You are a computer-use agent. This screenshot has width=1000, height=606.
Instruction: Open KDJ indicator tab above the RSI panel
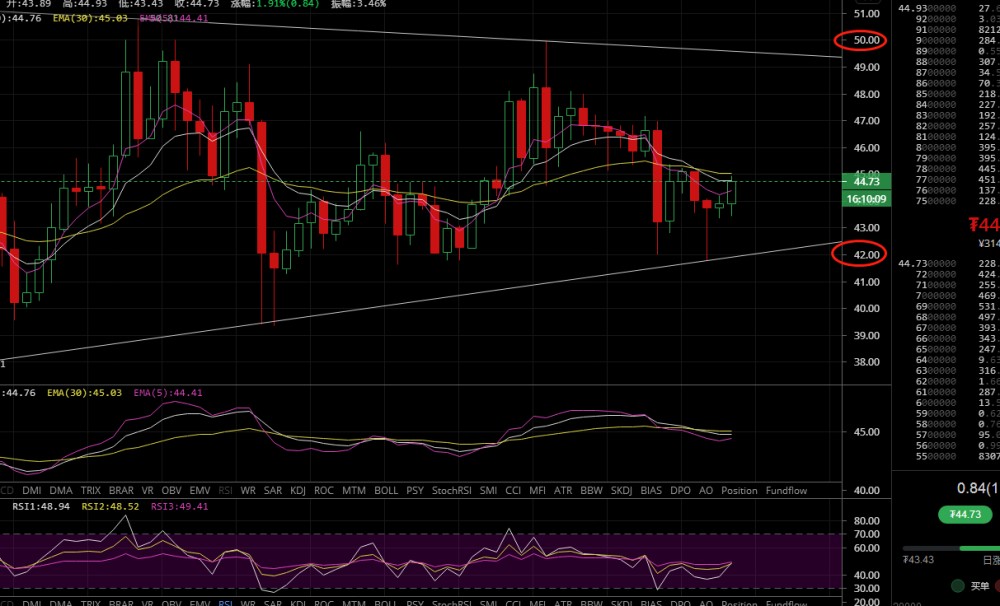(x=298, y=491)
